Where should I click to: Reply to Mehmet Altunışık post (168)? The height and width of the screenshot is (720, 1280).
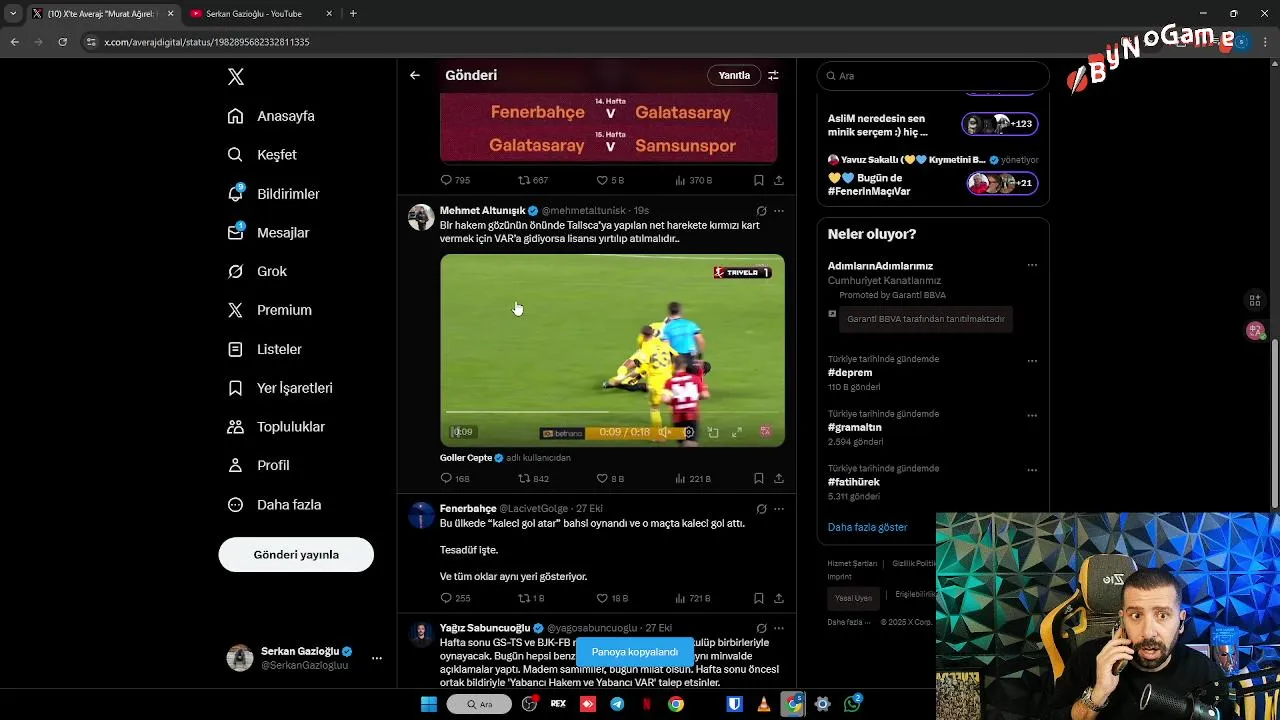click(455, 479)
